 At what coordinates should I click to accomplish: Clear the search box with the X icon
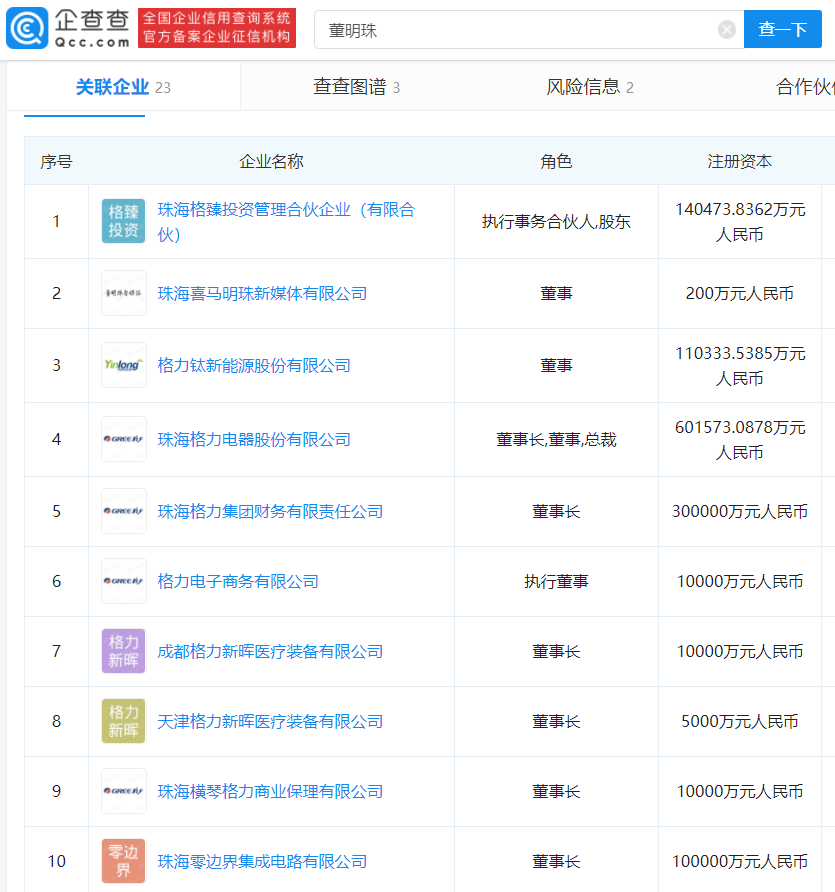[726, 28]
